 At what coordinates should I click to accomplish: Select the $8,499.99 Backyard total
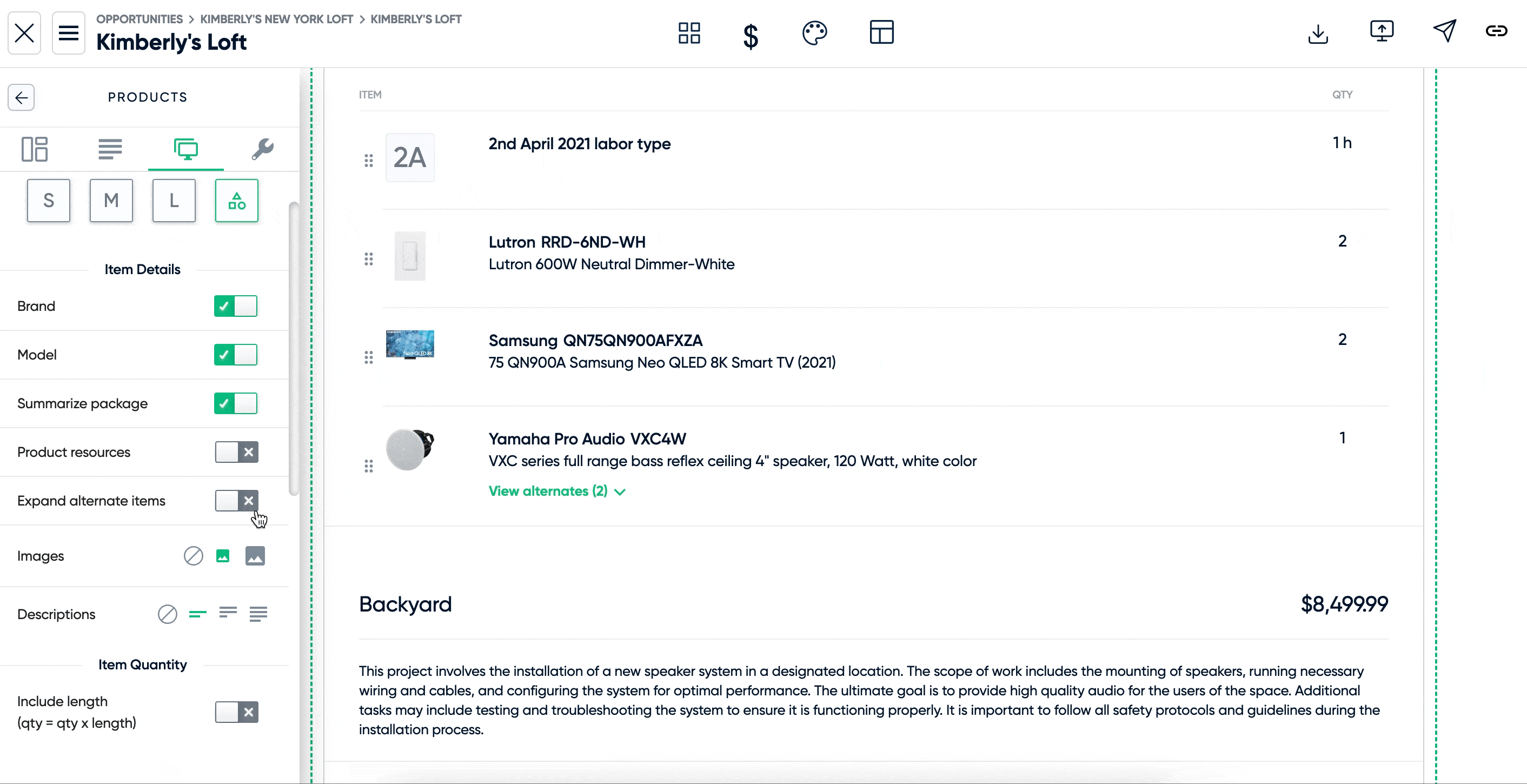point(1344,604)
